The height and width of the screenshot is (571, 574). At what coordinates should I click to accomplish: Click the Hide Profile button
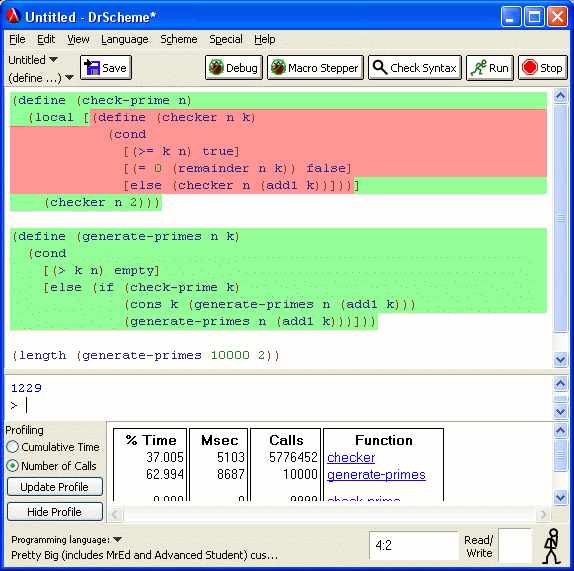(55, 511)
